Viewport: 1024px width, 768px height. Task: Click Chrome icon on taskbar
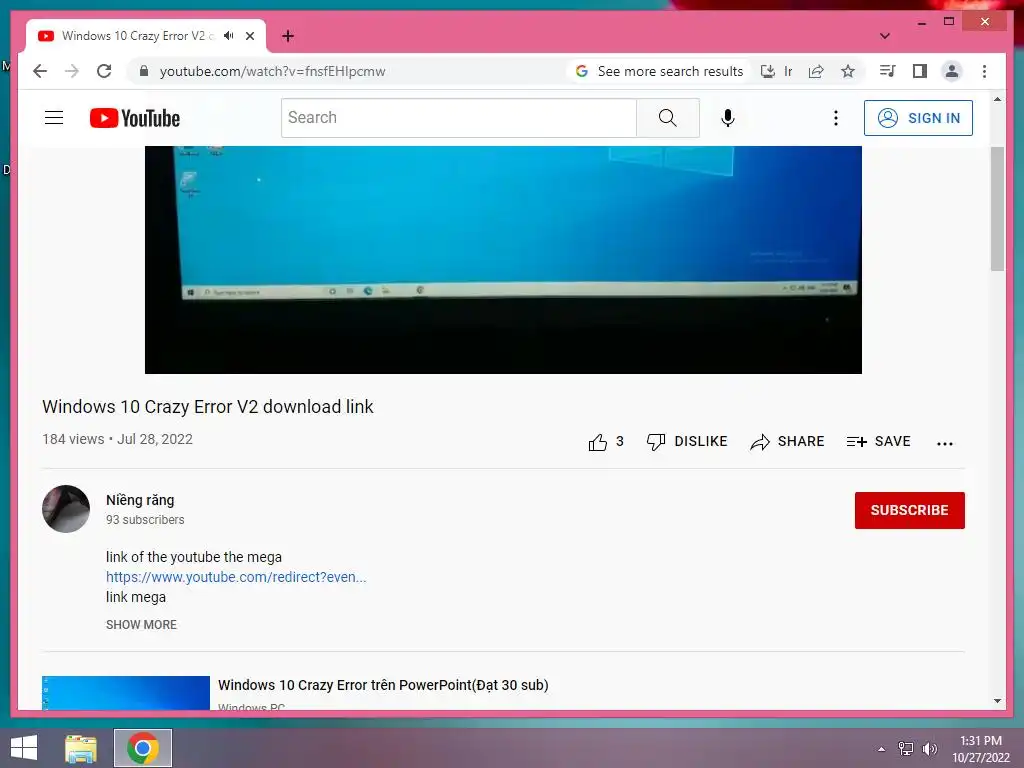pos(143,748)
